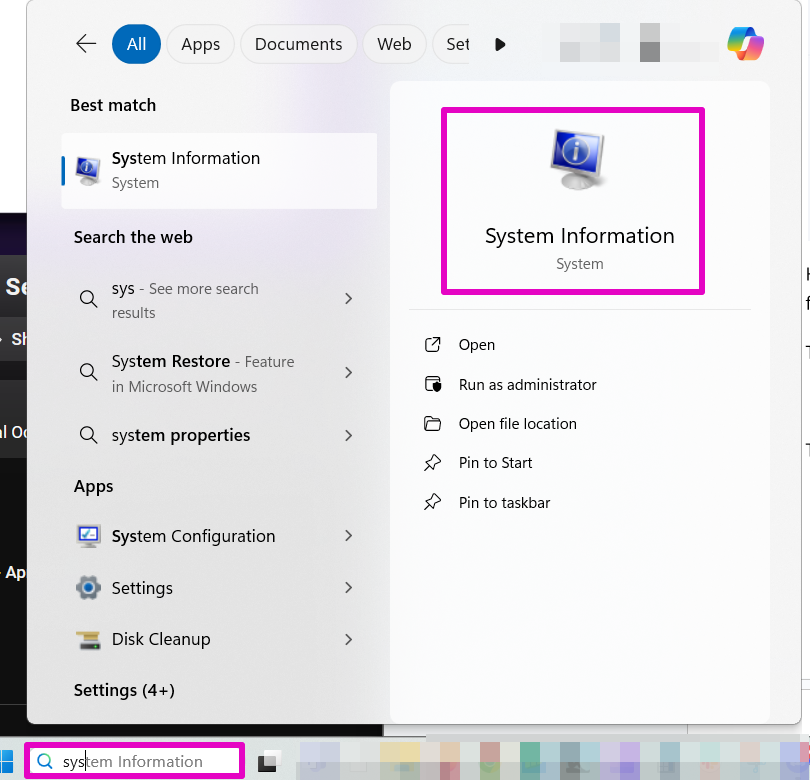This screenshot has height=782, width=810.
Task: Open System Restore web search suggestion
Action: 219,373
